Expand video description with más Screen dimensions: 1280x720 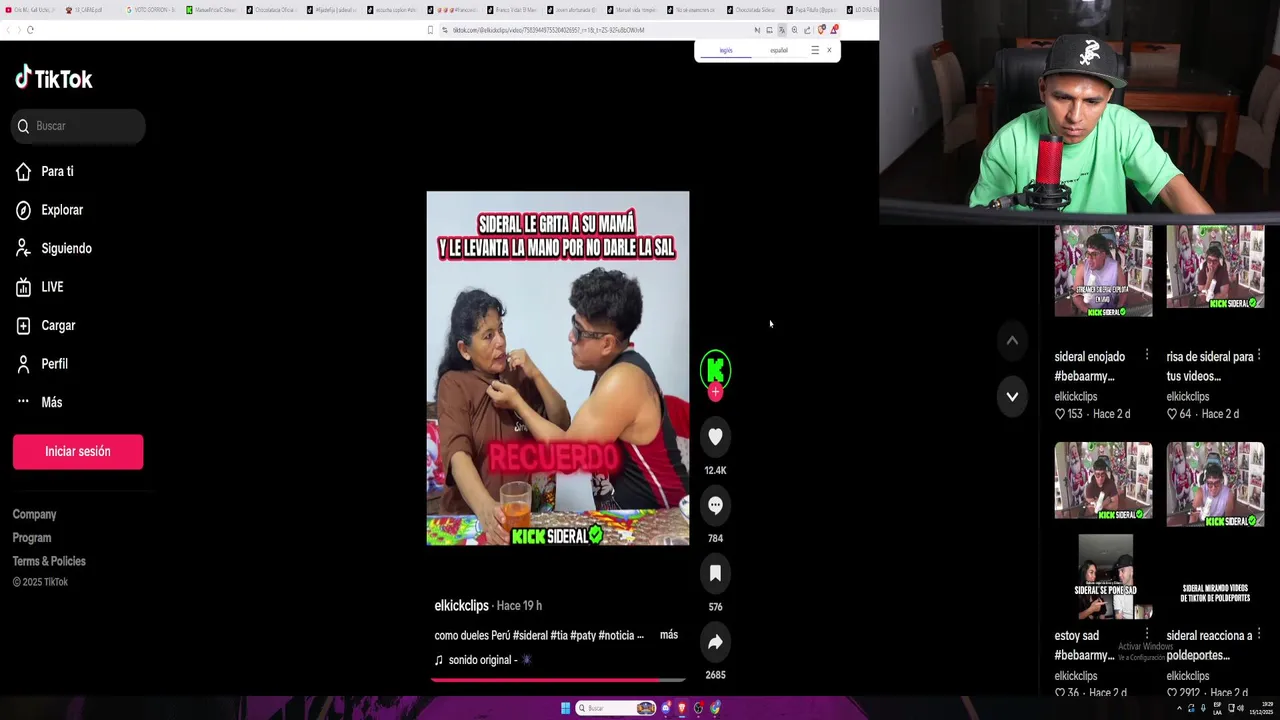[x=669, y=635]
